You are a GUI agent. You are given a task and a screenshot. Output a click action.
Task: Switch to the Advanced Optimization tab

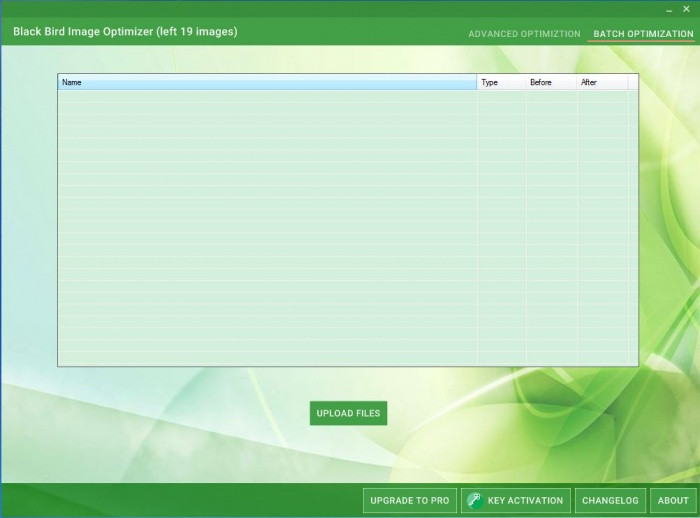[x=524, y=34]
